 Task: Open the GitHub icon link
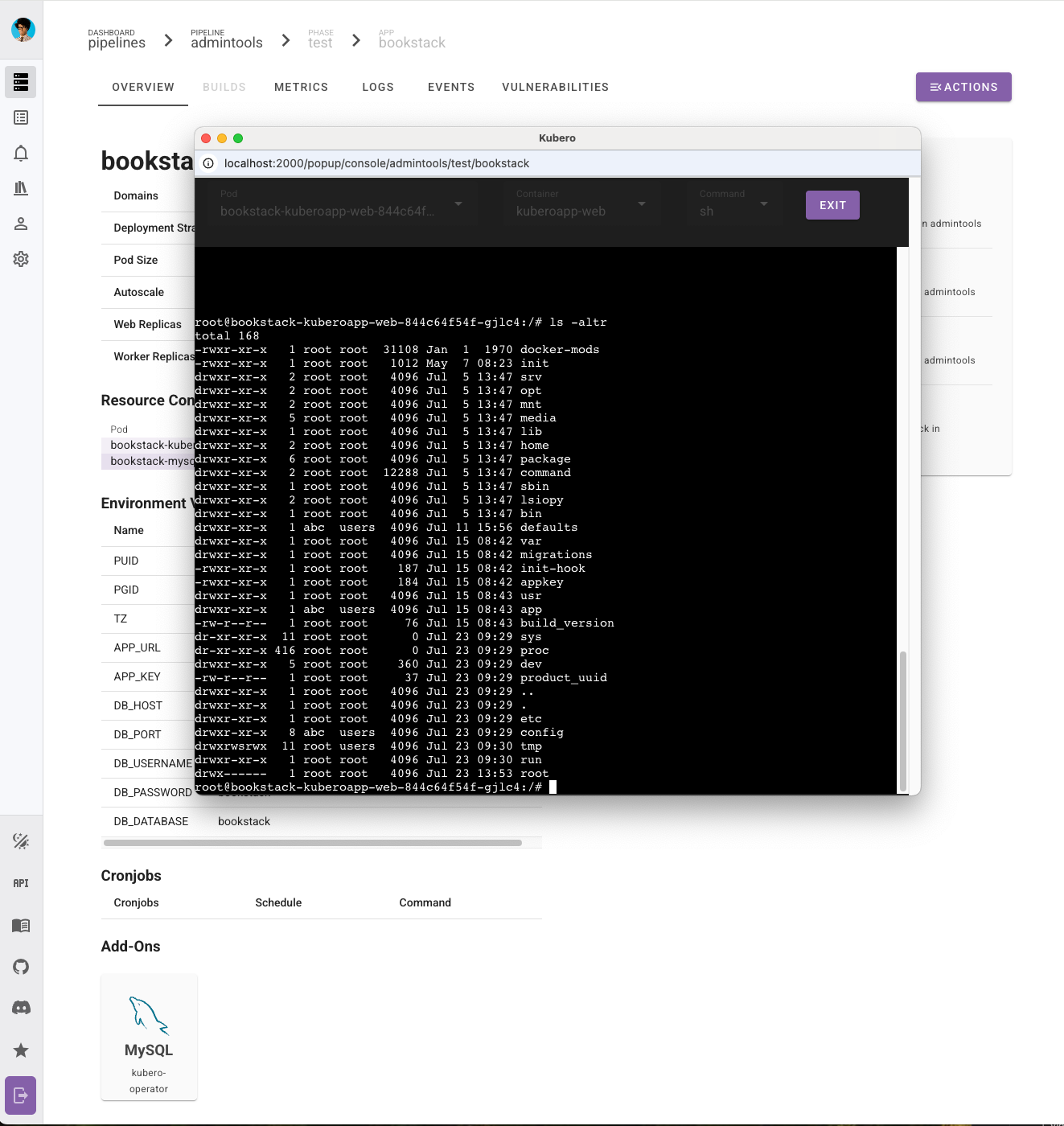21,967
